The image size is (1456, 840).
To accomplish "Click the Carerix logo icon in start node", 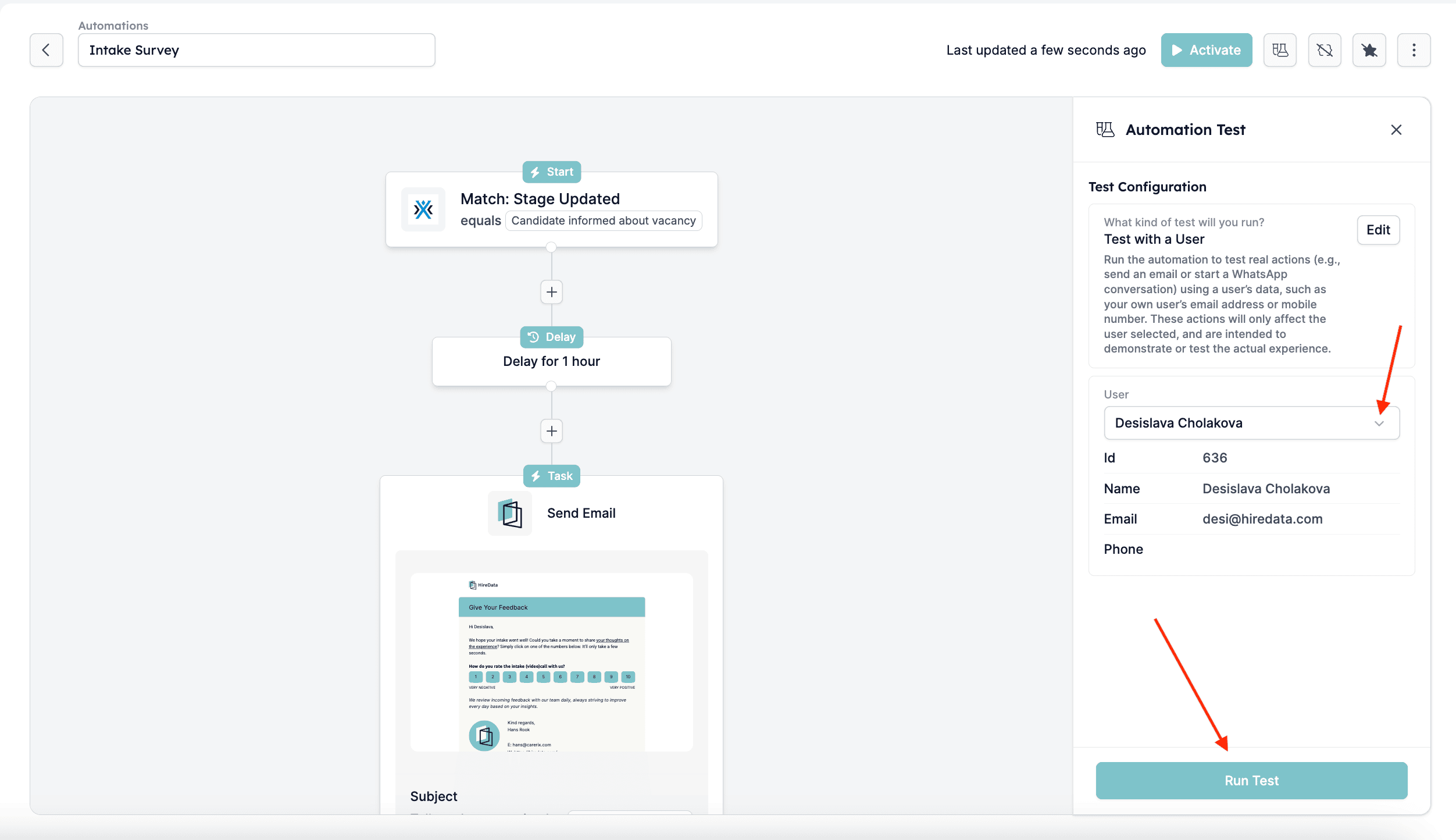I will [423, 209].
